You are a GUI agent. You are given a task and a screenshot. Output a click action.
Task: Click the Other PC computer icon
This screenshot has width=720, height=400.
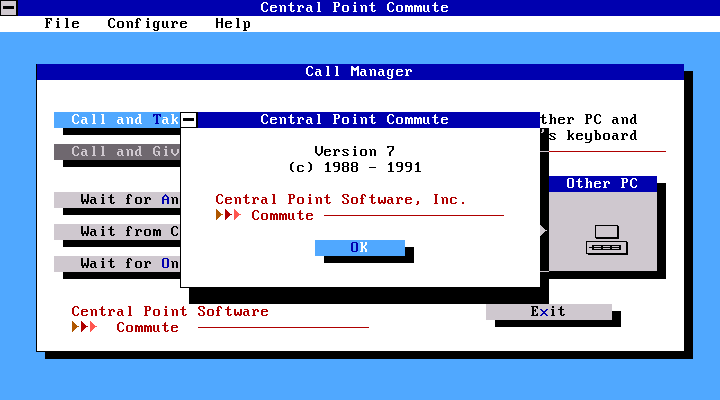coord(607,240)
